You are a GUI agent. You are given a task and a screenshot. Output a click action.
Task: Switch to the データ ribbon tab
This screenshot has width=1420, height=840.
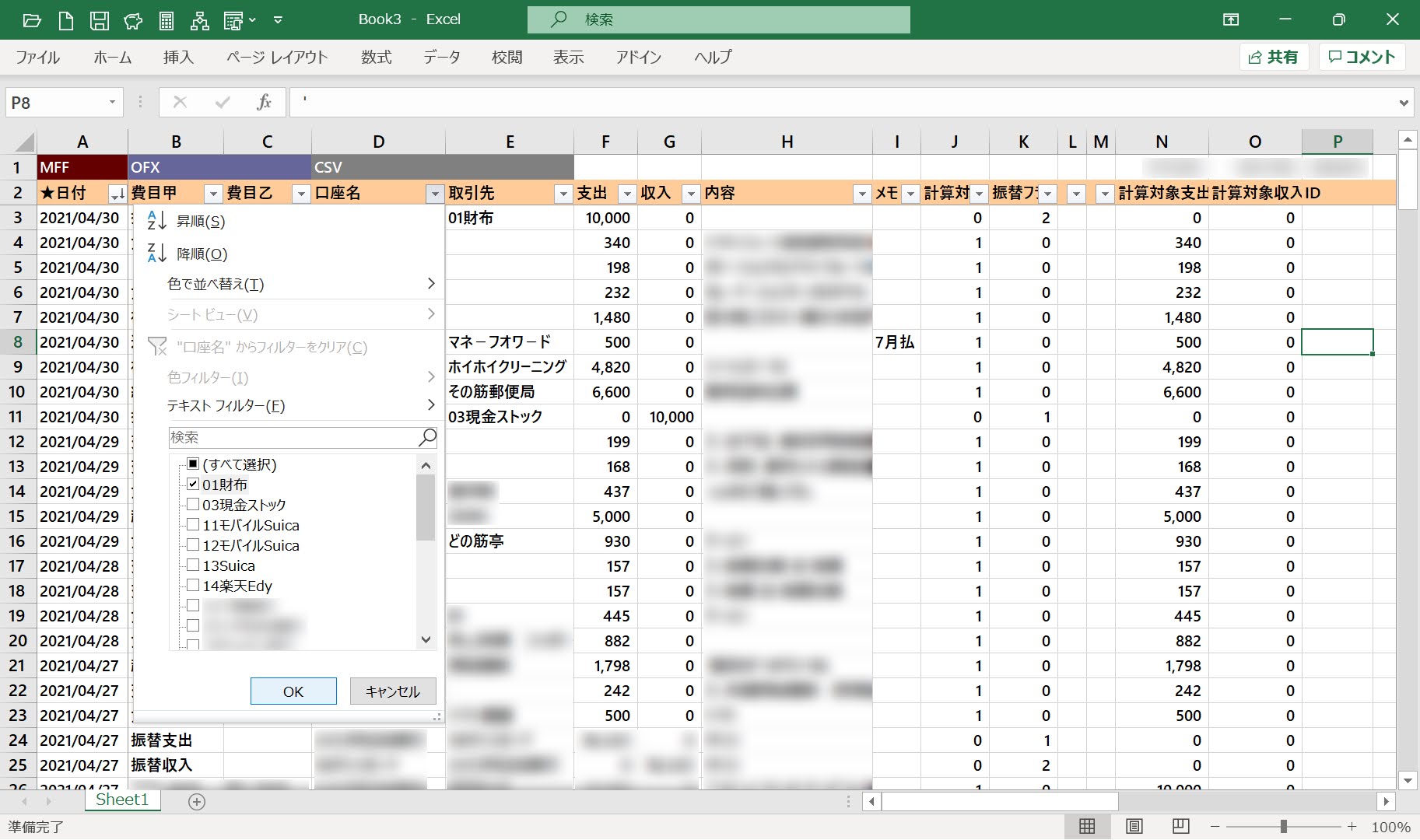point(442,57)
